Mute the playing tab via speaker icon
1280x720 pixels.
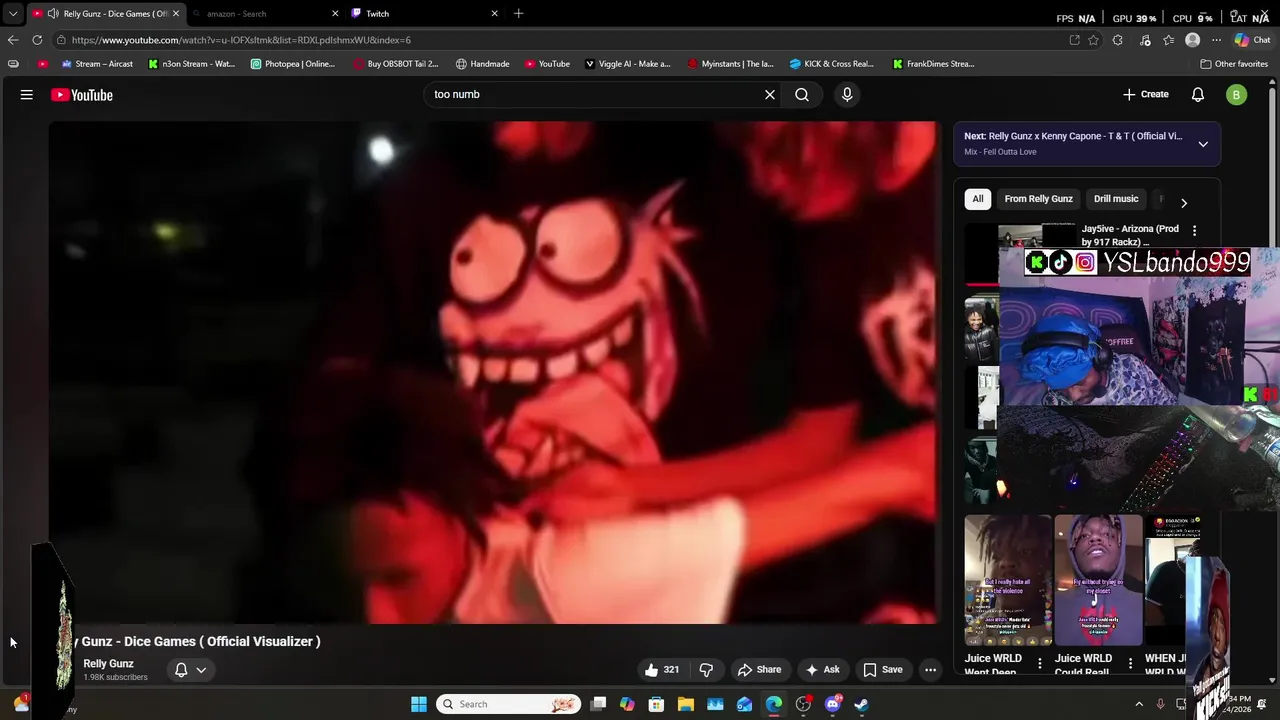(x=53, y=14)
